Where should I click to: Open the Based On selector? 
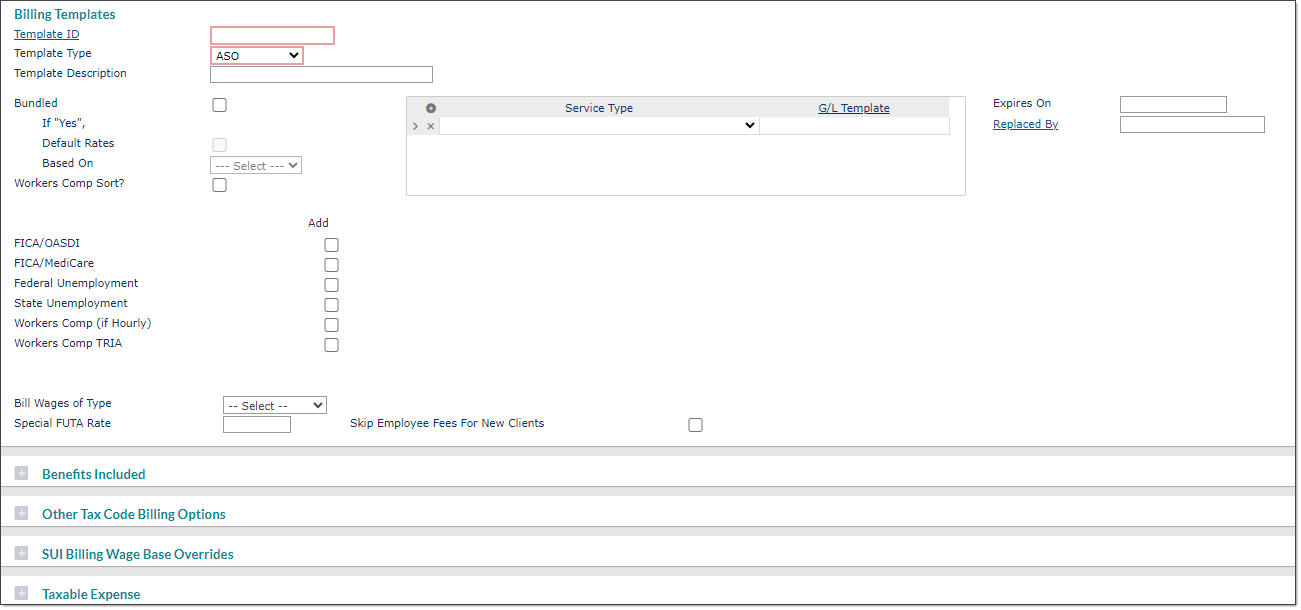(x=255, y=165)
